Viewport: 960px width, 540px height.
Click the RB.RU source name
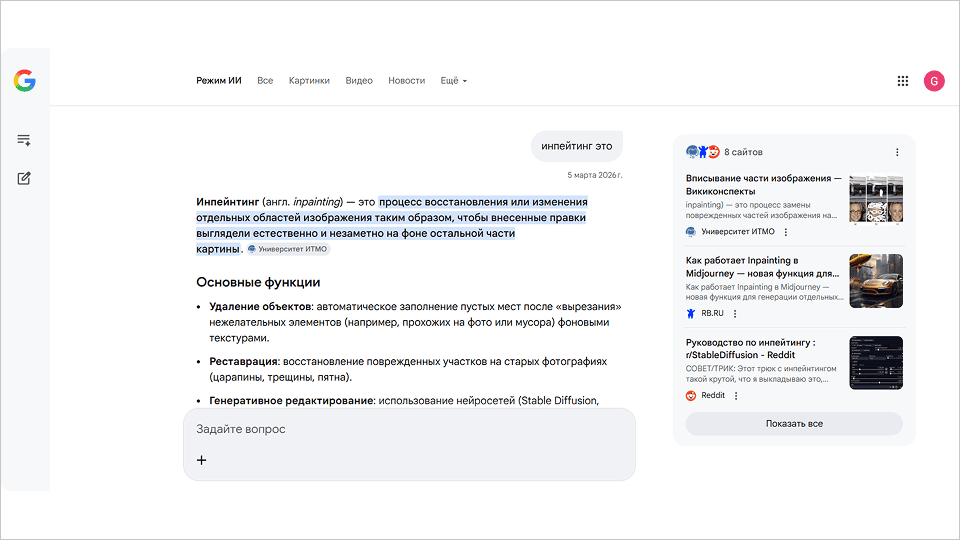tap(712, 313)
